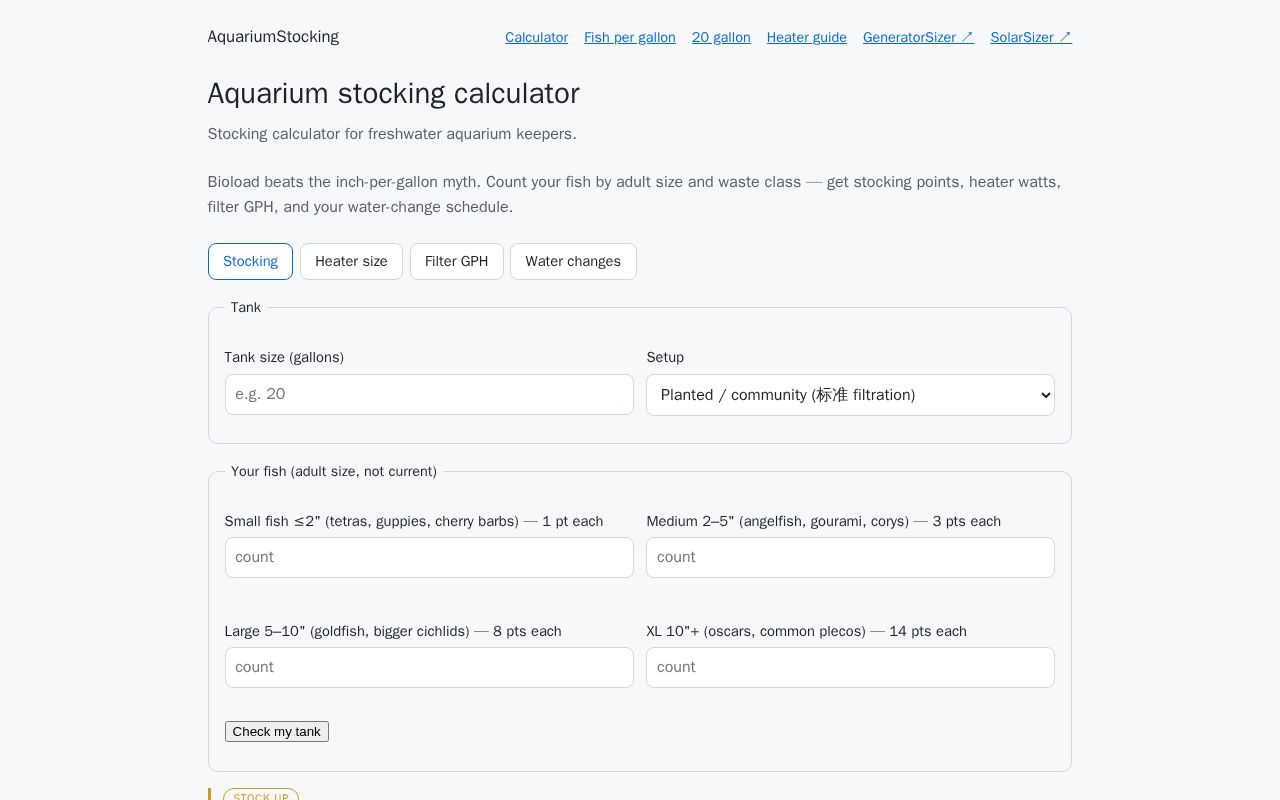The width and height of the screenshot is (1280, 800).
Task: Focus the Large fish count field
Action: 429,667
